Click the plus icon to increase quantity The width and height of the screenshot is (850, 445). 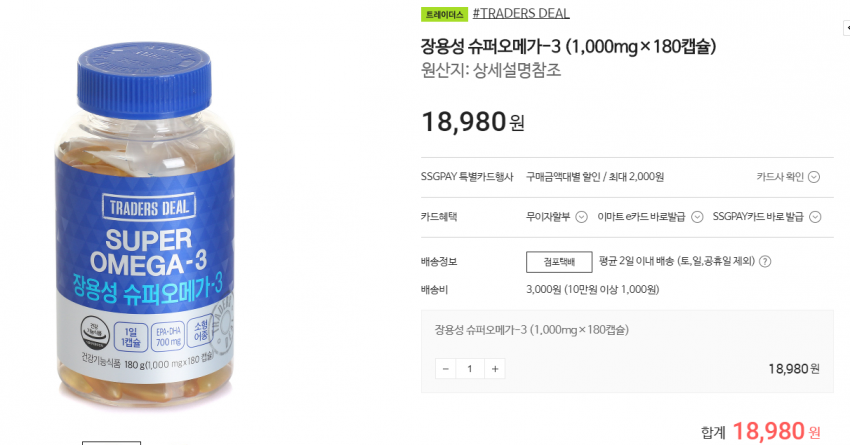[495, 369]
